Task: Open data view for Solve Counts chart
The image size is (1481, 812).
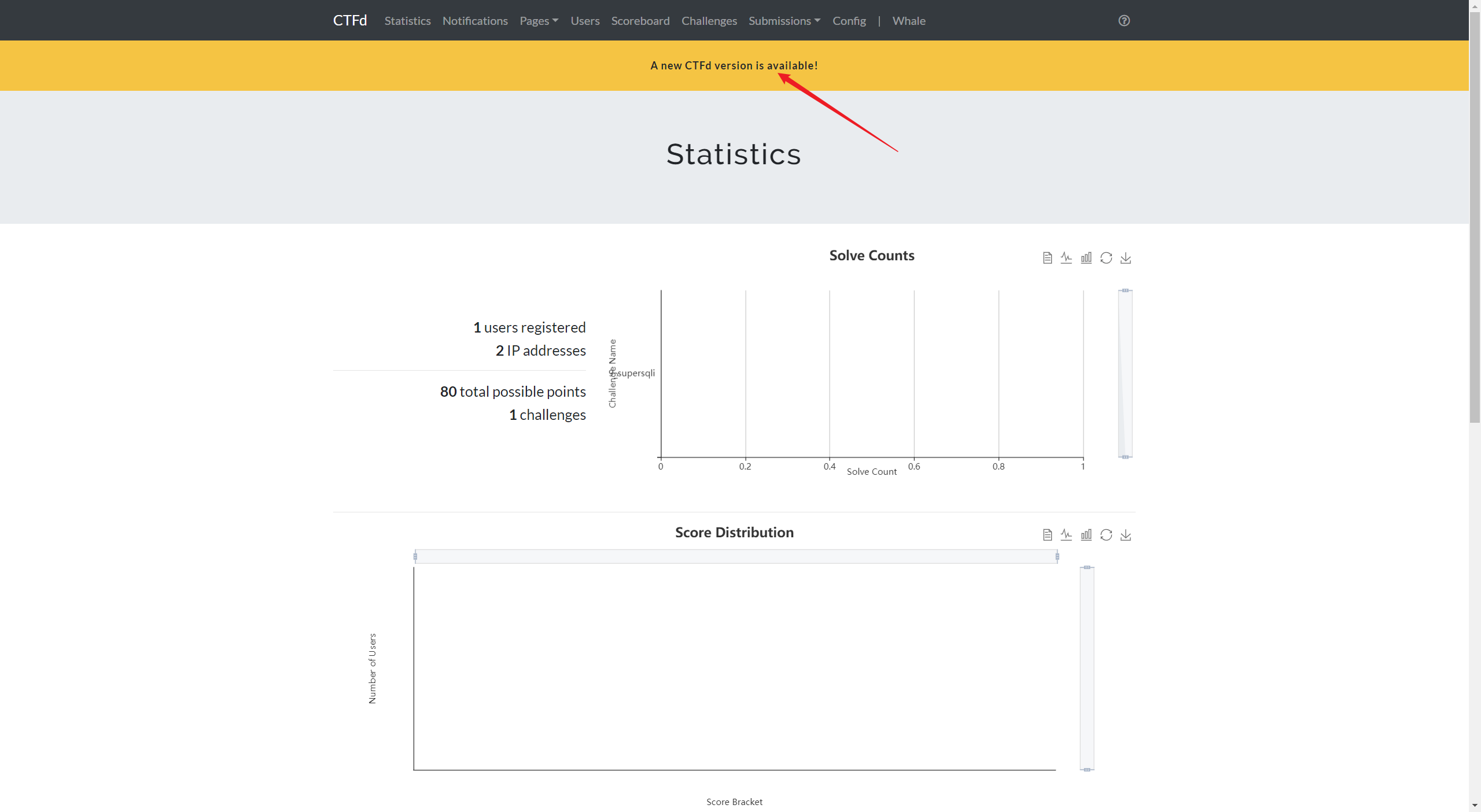Action: [x=1047, y=258]
